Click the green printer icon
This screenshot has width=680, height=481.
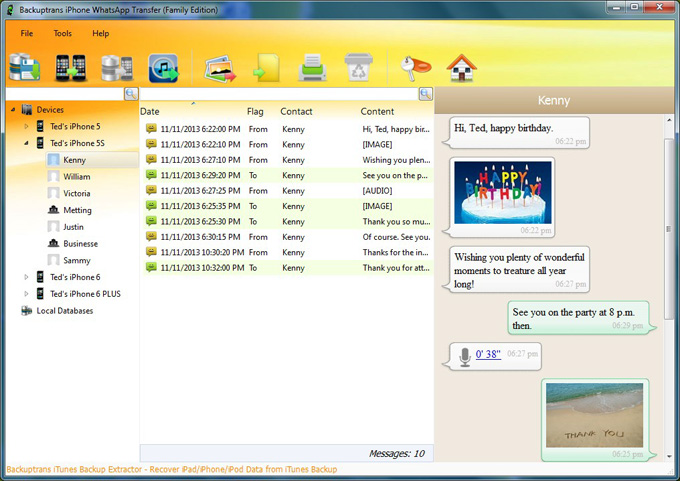313,68
